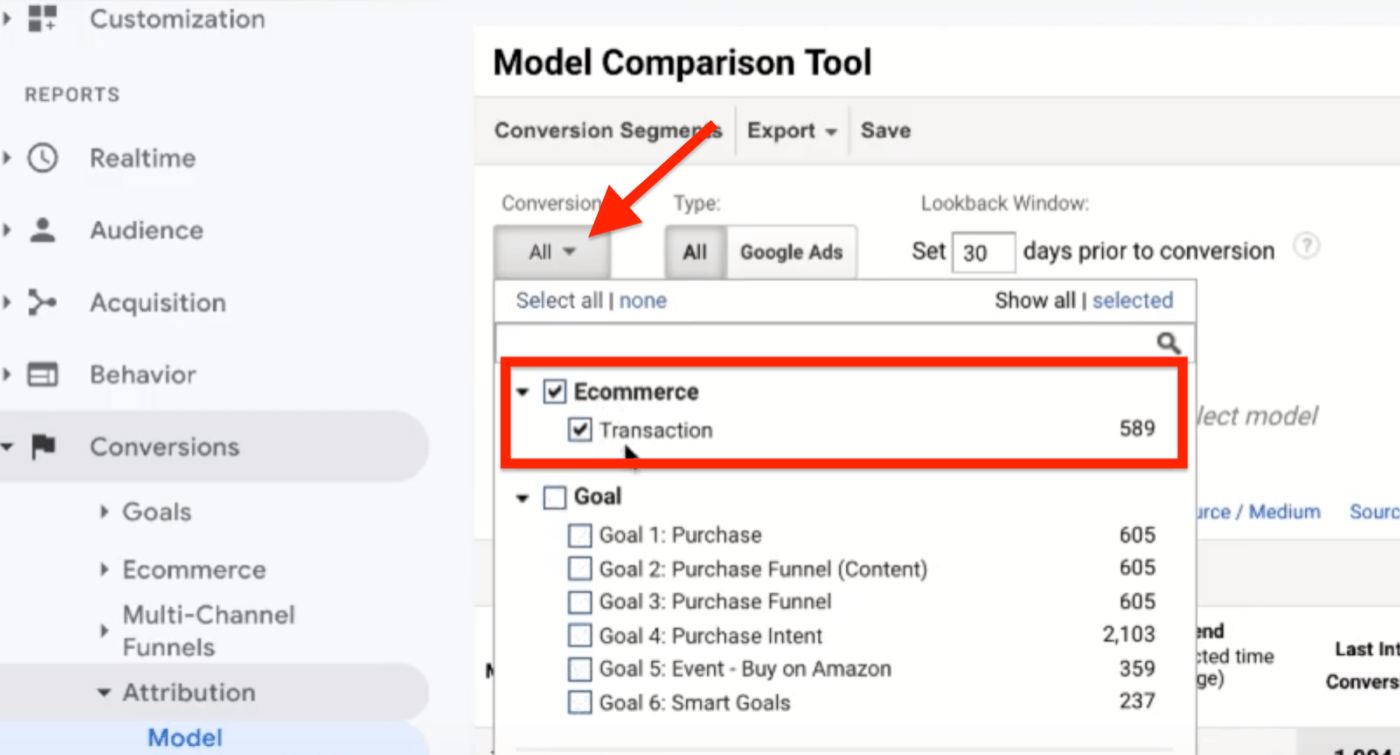Click the Save button
This screenshot has height=755, width=1400.
click(884, 130)
